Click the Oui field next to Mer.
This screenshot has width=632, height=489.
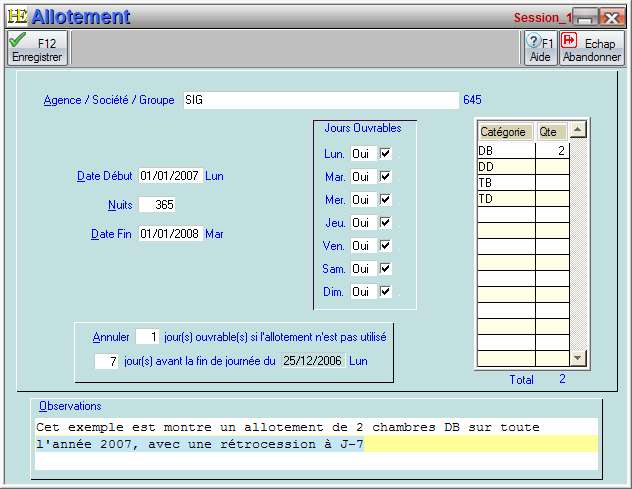point(364,200)
